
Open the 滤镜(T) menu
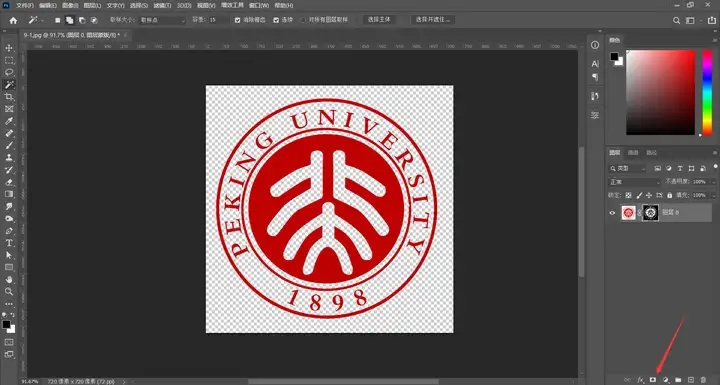click(162, 6)
